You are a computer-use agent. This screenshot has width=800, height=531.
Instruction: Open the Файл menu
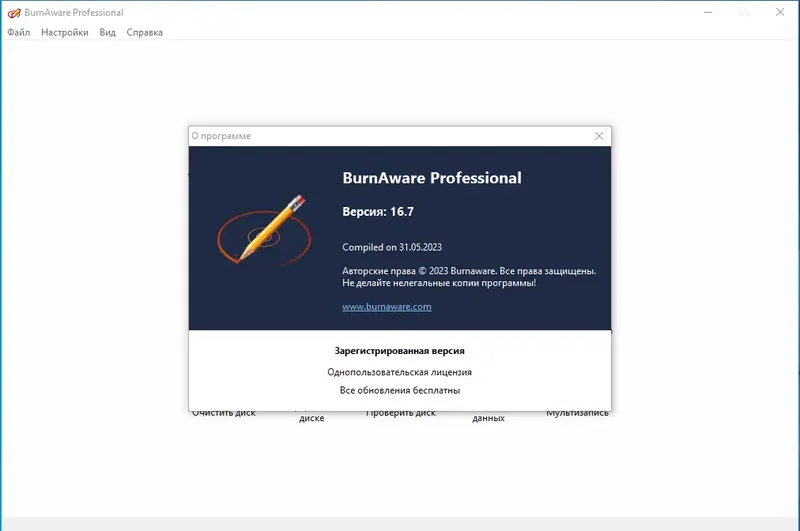coord(18,32)
